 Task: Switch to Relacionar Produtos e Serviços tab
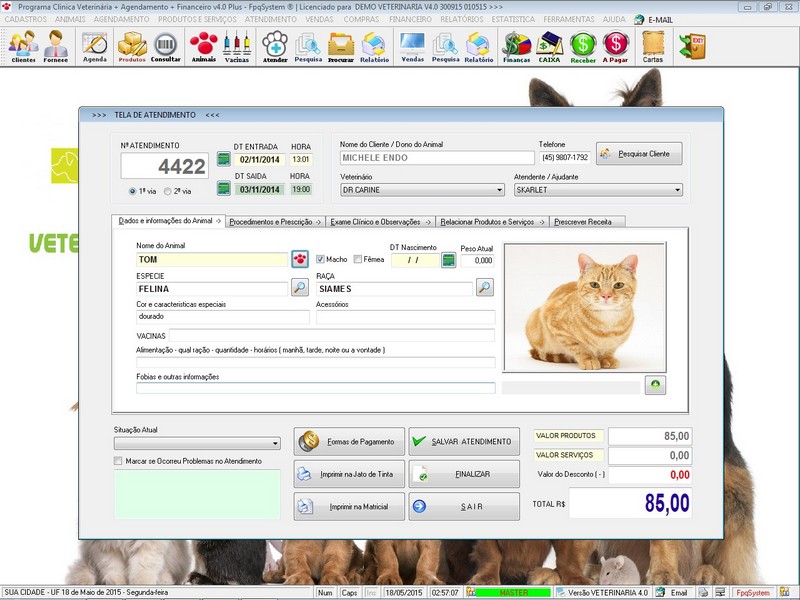pyautogui.click(x=492, y=222)
